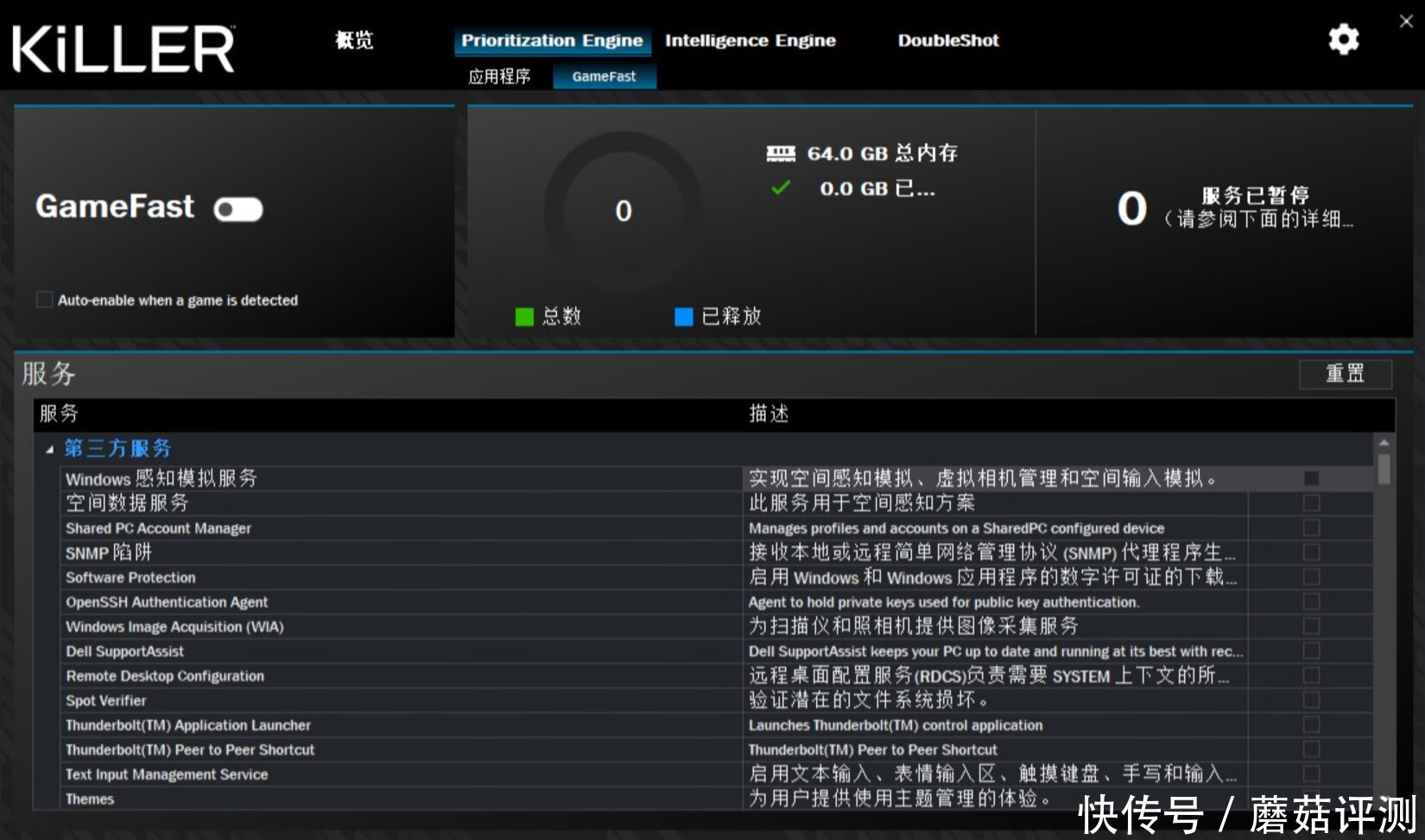Select Text Input Management Service row
Image resolution: width=1425 pixels, height=840 pixels.
[717, 774]
